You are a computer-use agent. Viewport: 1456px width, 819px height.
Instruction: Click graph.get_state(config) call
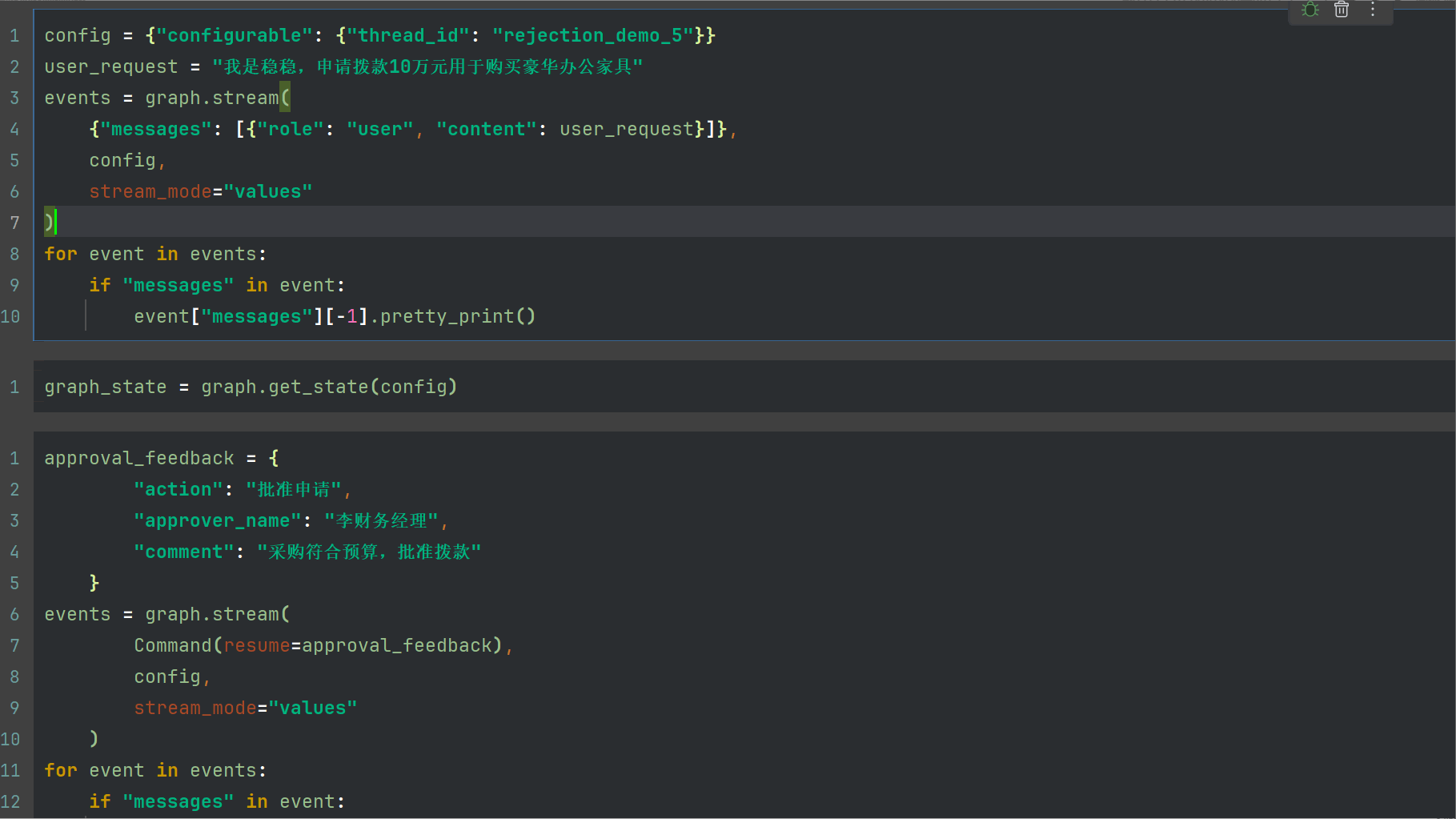tap(329, 387)
